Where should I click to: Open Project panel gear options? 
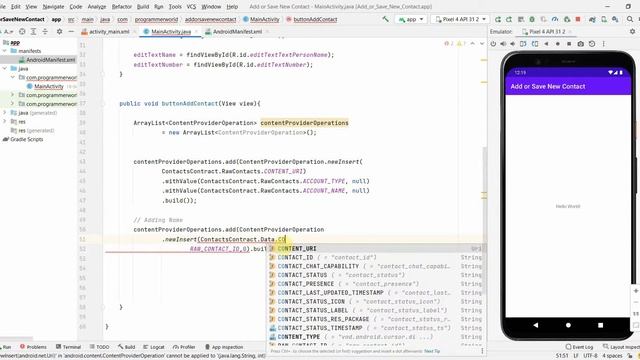tap(60, 31)
